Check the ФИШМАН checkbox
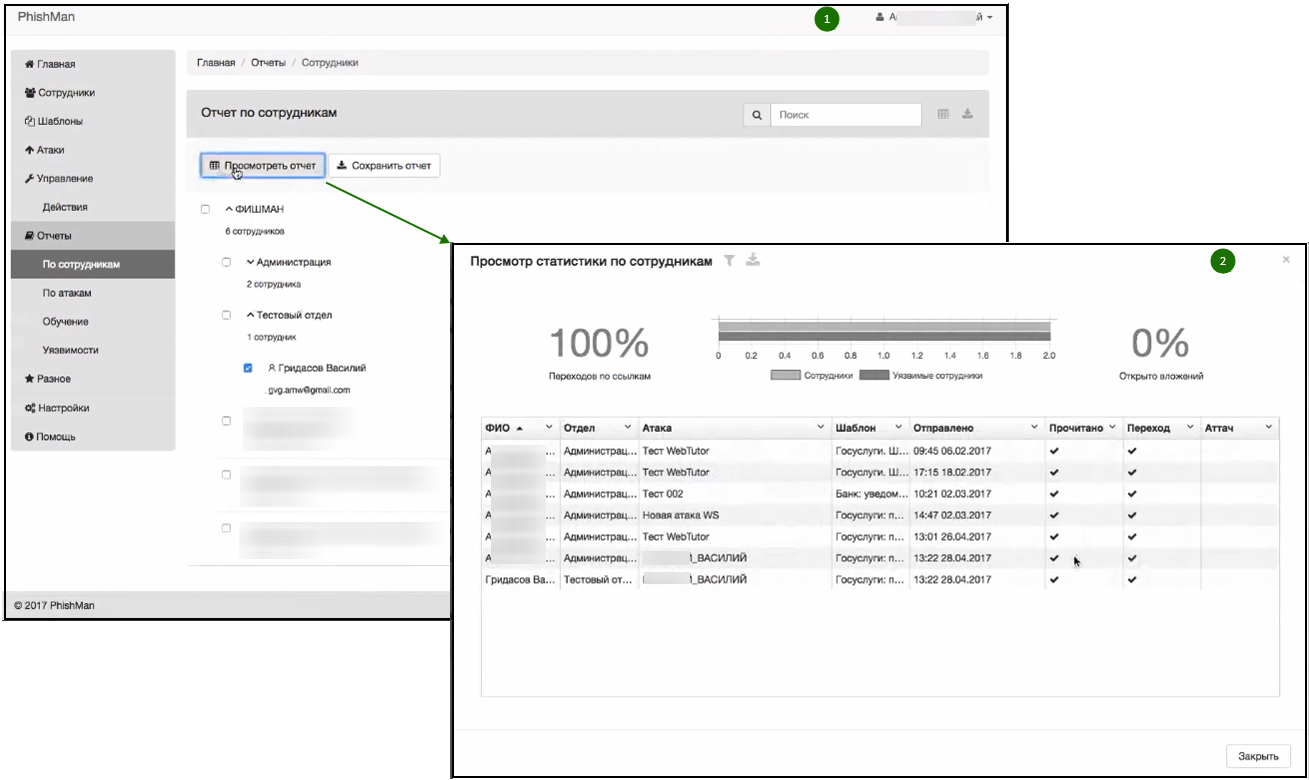The image size is (1309, 780). pyautogui.click(x=205, y=209)
